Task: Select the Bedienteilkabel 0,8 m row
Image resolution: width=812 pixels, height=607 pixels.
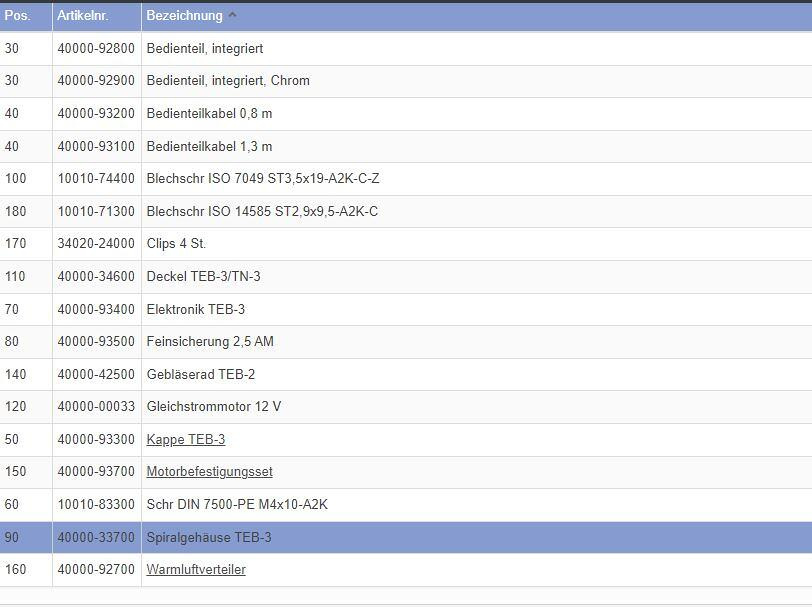Action: (209, 114)
